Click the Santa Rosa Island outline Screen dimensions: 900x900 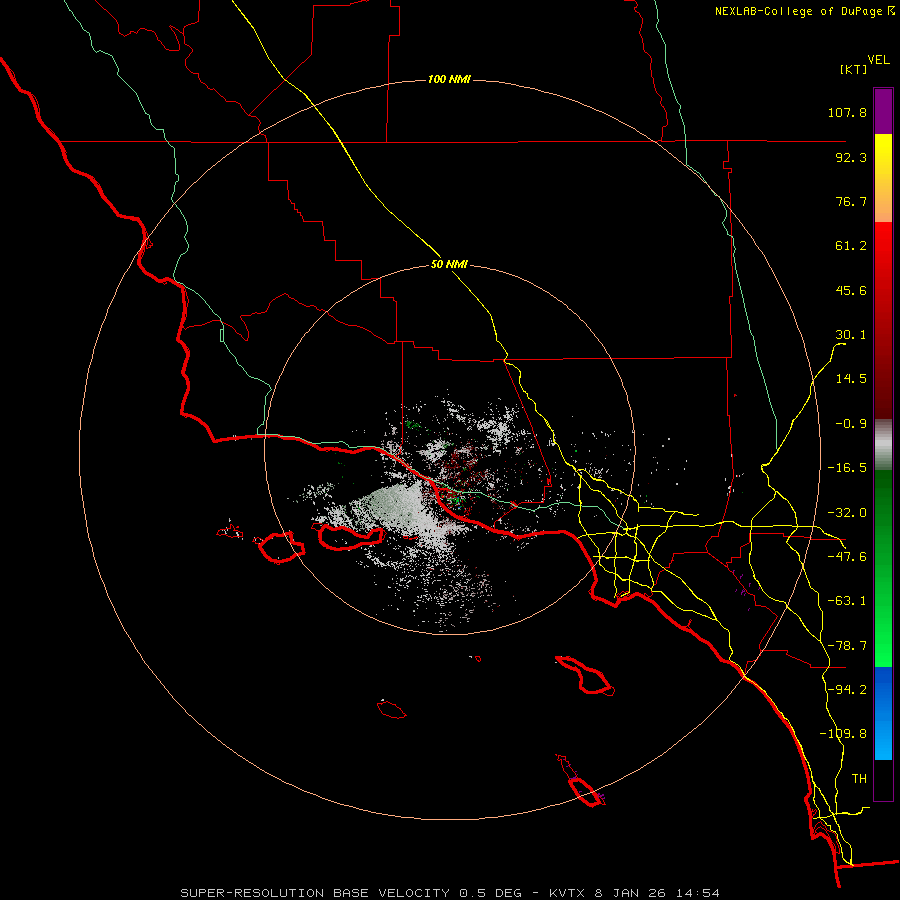[x=281, y=547]
